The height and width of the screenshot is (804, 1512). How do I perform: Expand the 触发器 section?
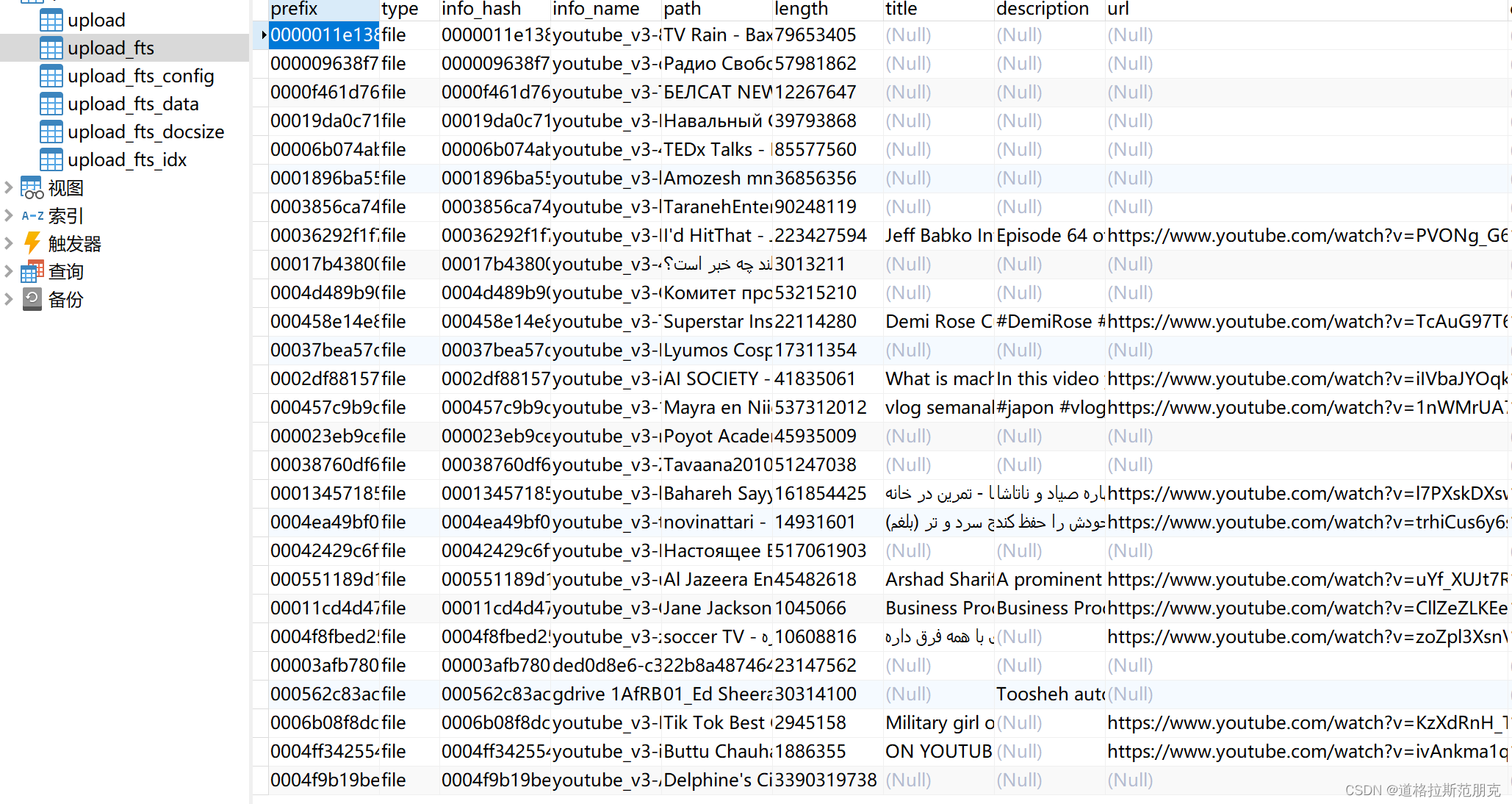pyautogui.click(x=7, y=243)
